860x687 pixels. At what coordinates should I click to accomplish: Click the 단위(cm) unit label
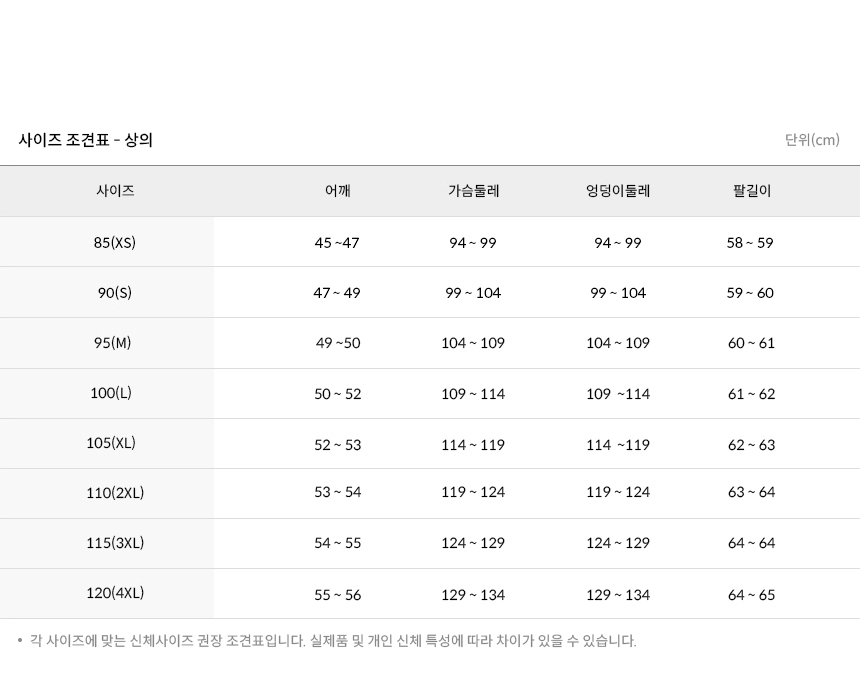(811, 140)
